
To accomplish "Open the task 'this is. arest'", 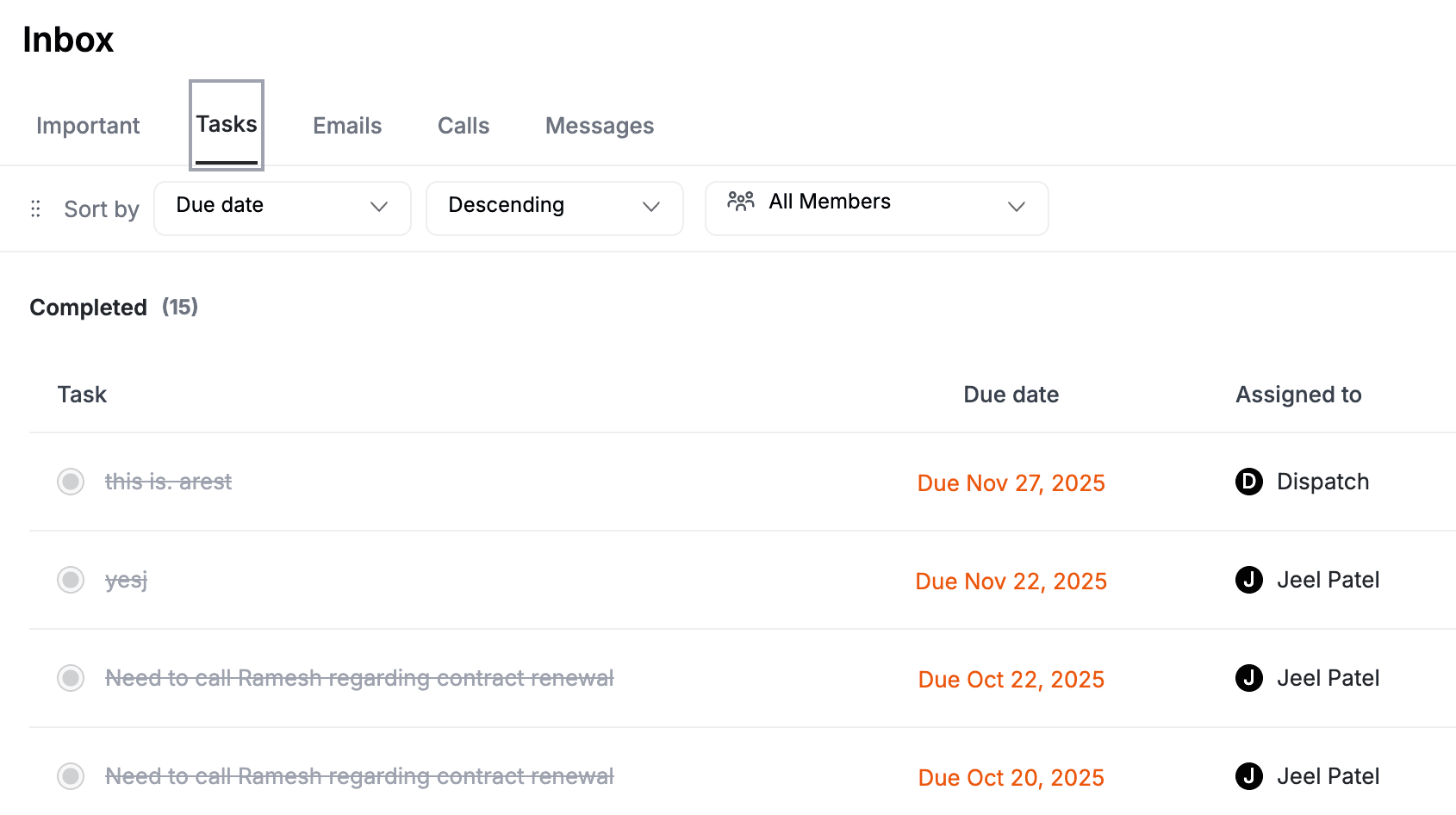I will click(169, 482).
